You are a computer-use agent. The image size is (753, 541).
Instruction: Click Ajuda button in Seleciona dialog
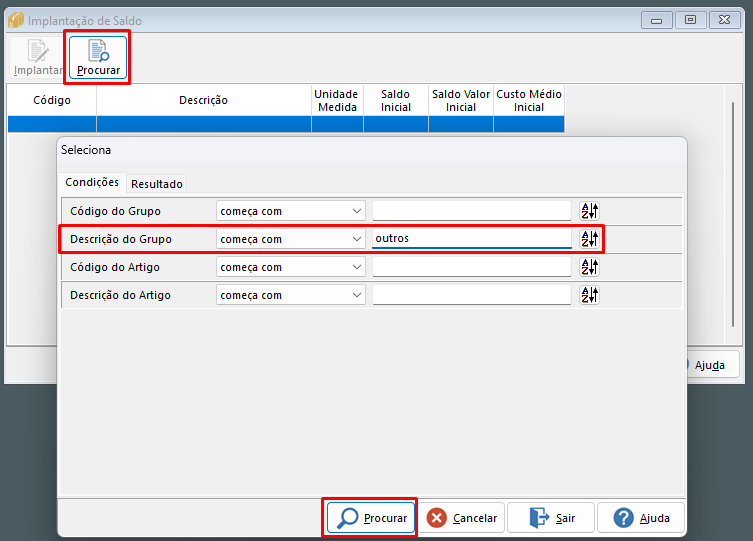641,517
